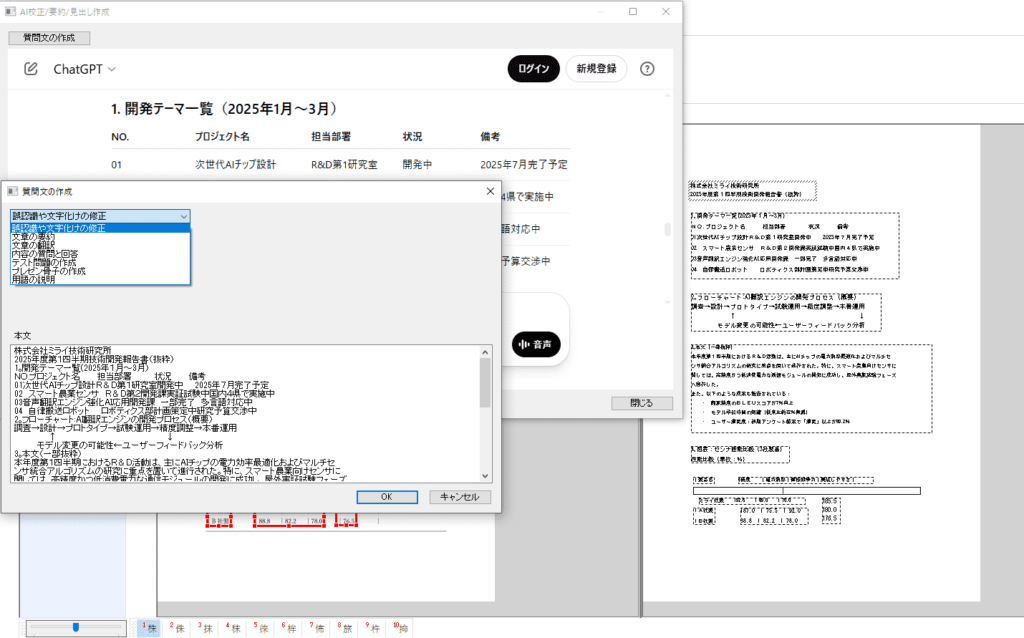Click the zoom slider thumb at bottom left
The image size is (1024, 638).
[x=76, y=628]
